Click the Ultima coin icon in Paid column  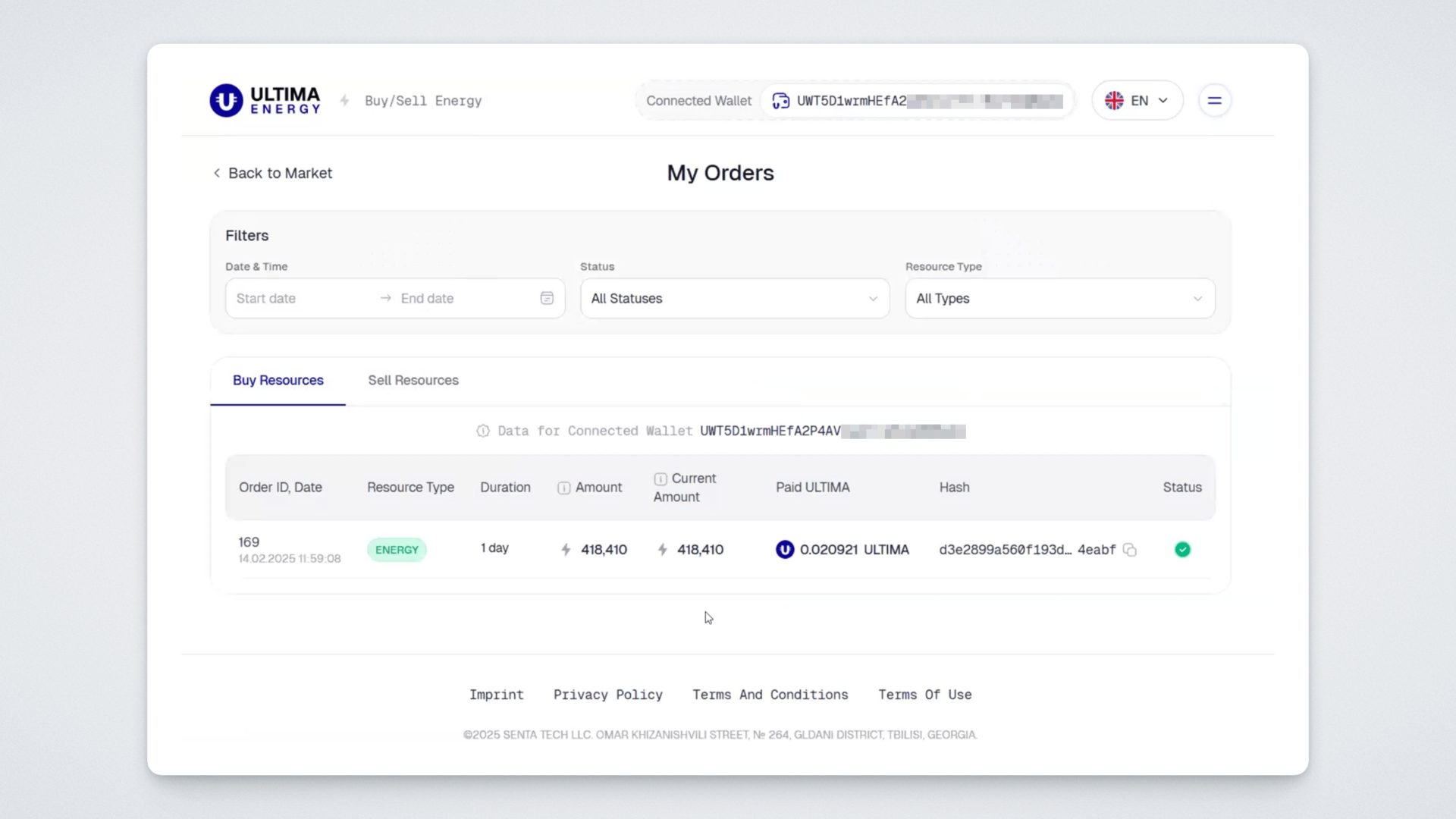coord(785,550)
